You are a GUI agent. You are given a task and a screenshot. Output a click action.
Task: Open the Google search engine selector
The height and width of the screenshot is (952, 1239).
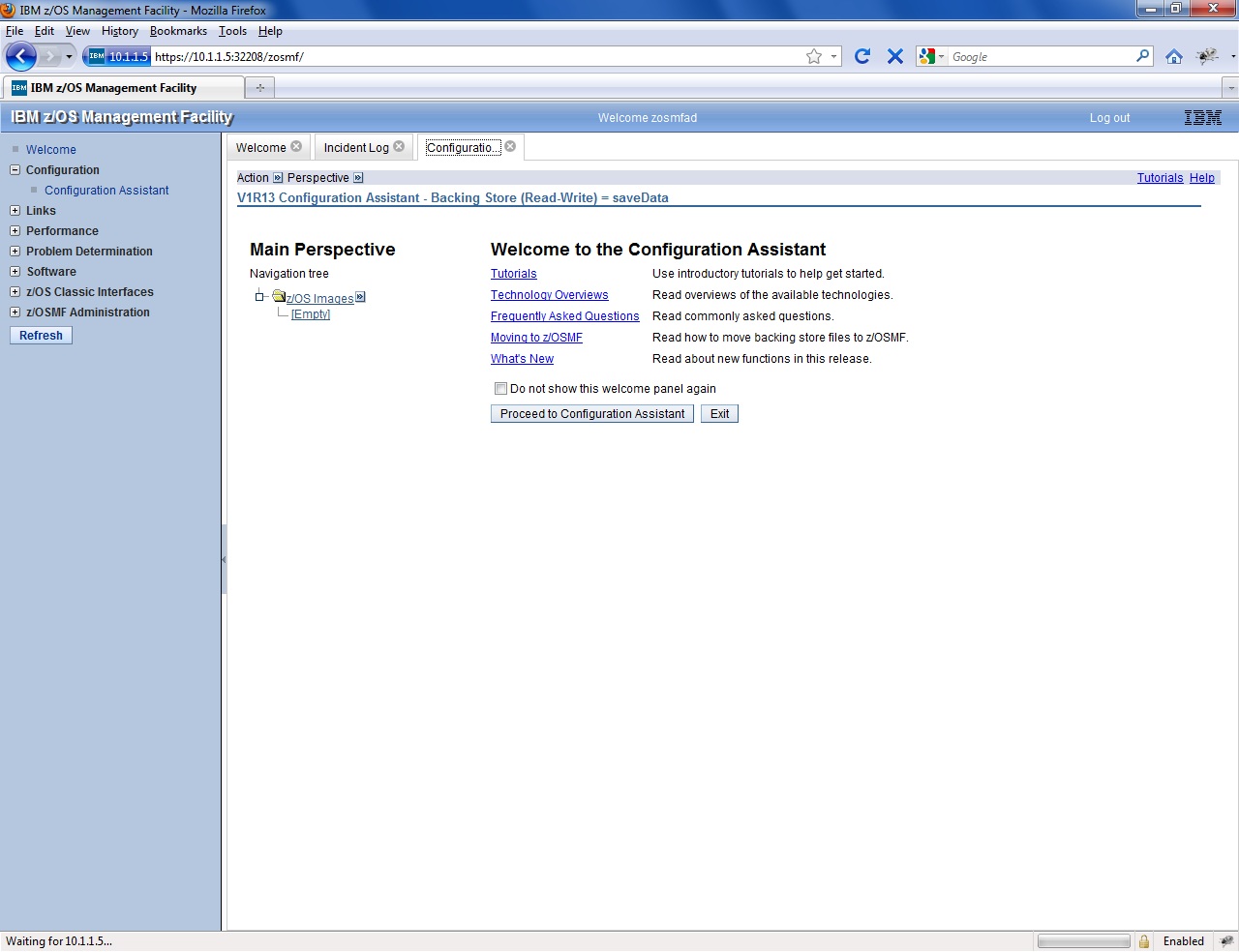(x=931, y=56)
